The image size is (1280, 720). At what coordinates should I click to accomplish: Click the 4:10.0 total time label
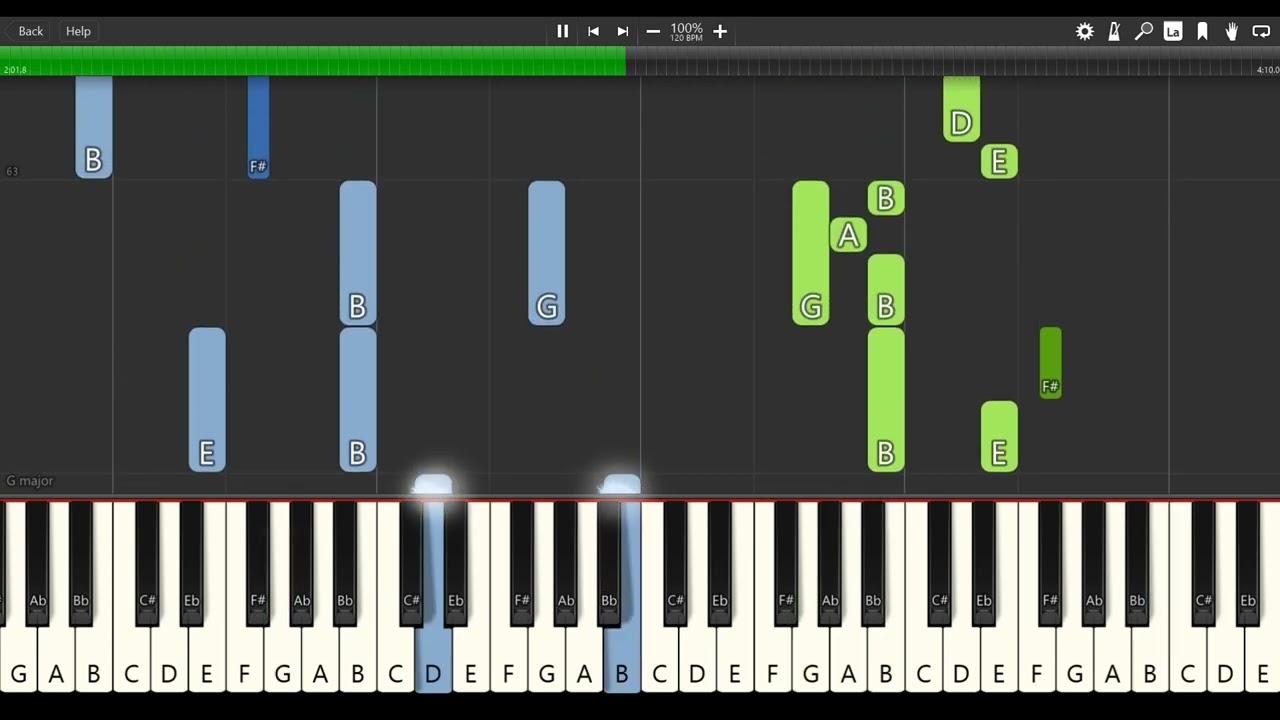(x=1267, y=70)
